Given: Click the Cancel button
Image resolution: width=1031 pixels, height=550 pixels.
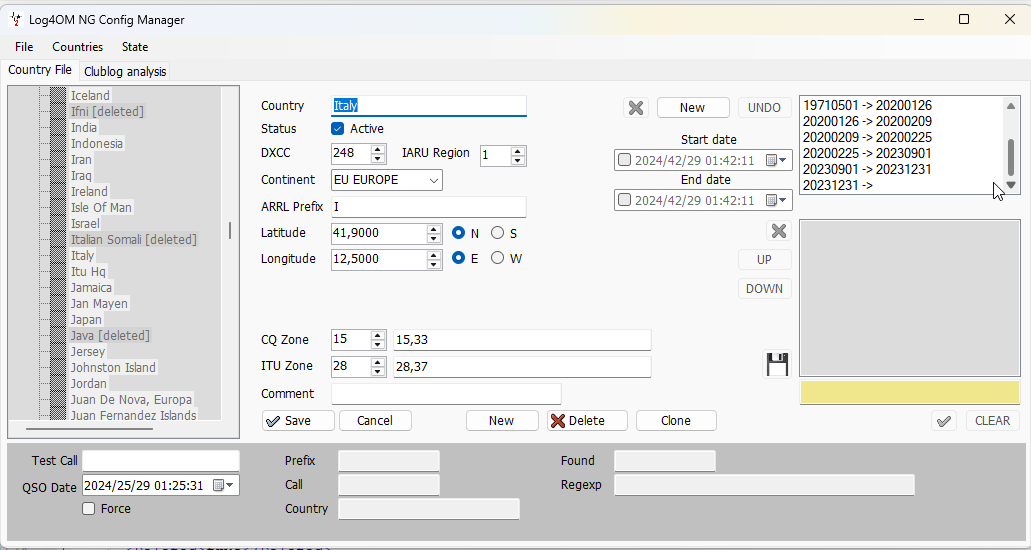Looking at the screenshot, I should [375, 420].
